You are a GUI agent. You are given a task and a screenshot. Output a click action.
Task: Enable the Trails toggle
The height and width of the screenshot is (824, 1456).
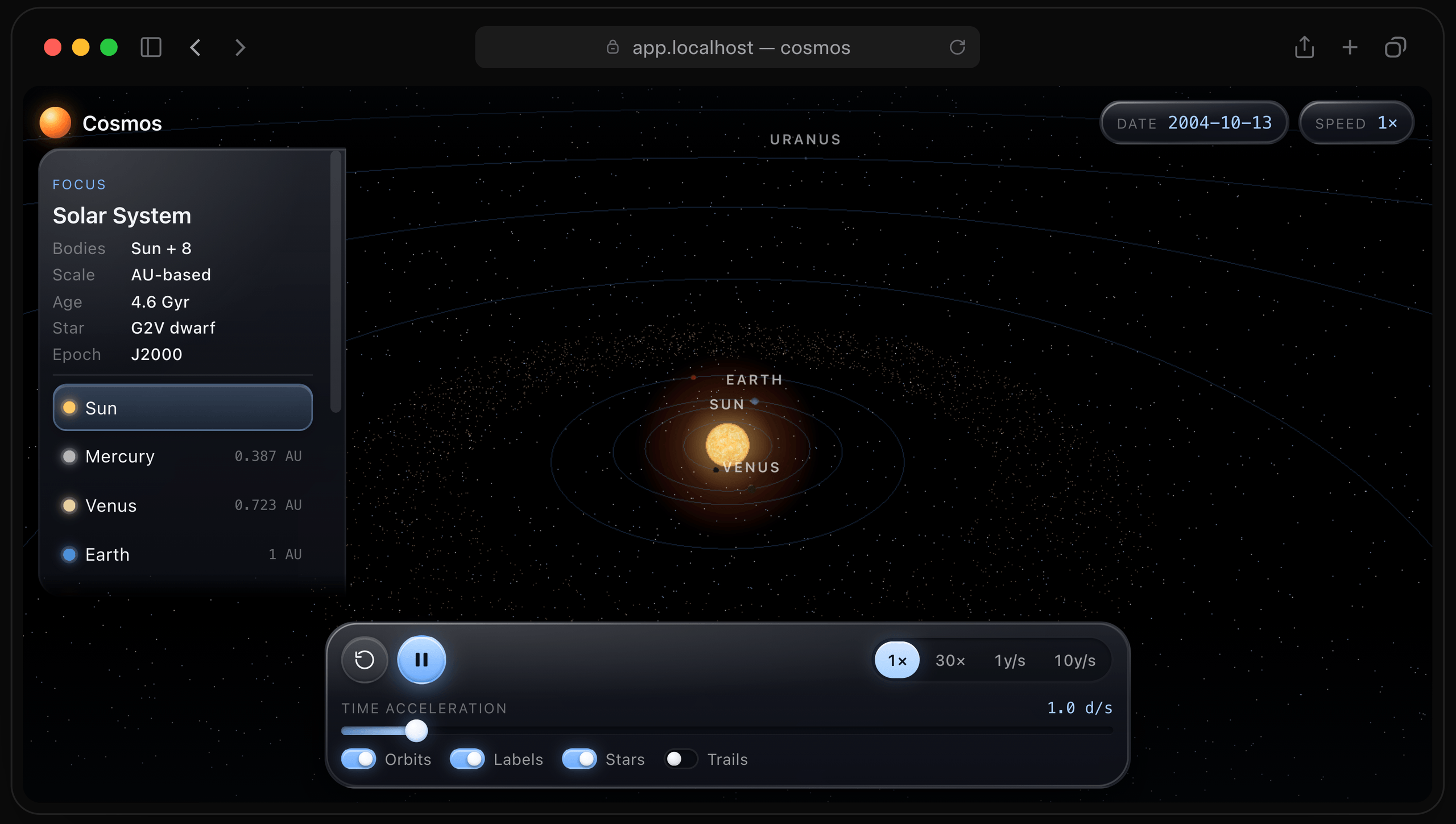681,759
